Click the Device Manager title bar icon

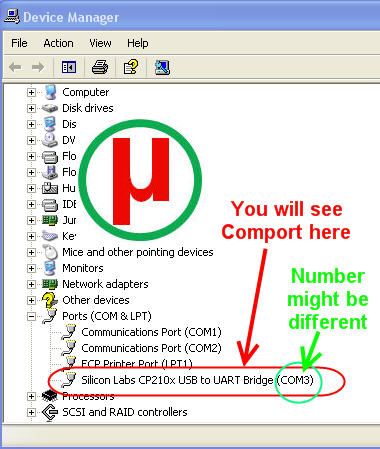[x=12, y=16]
